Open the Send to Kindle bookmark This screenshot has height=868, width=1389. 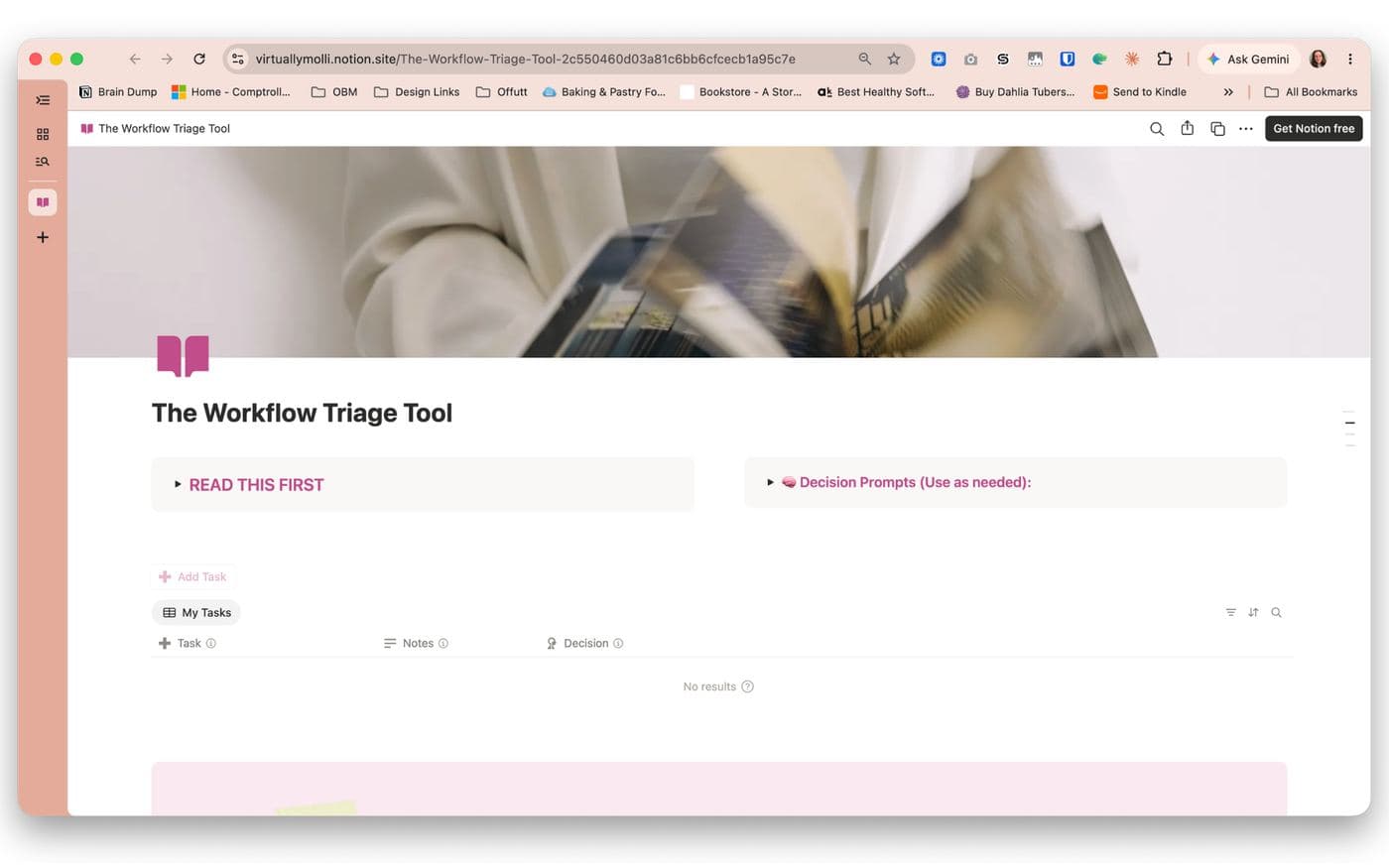(x=1140, y=92)
